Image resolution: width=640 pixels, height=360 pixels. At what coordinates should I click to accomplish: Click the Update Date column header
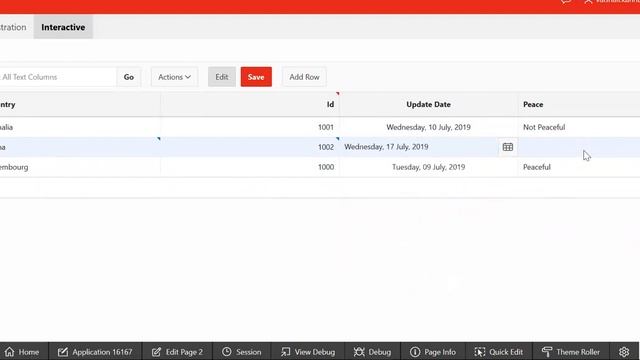coord(428,104)
